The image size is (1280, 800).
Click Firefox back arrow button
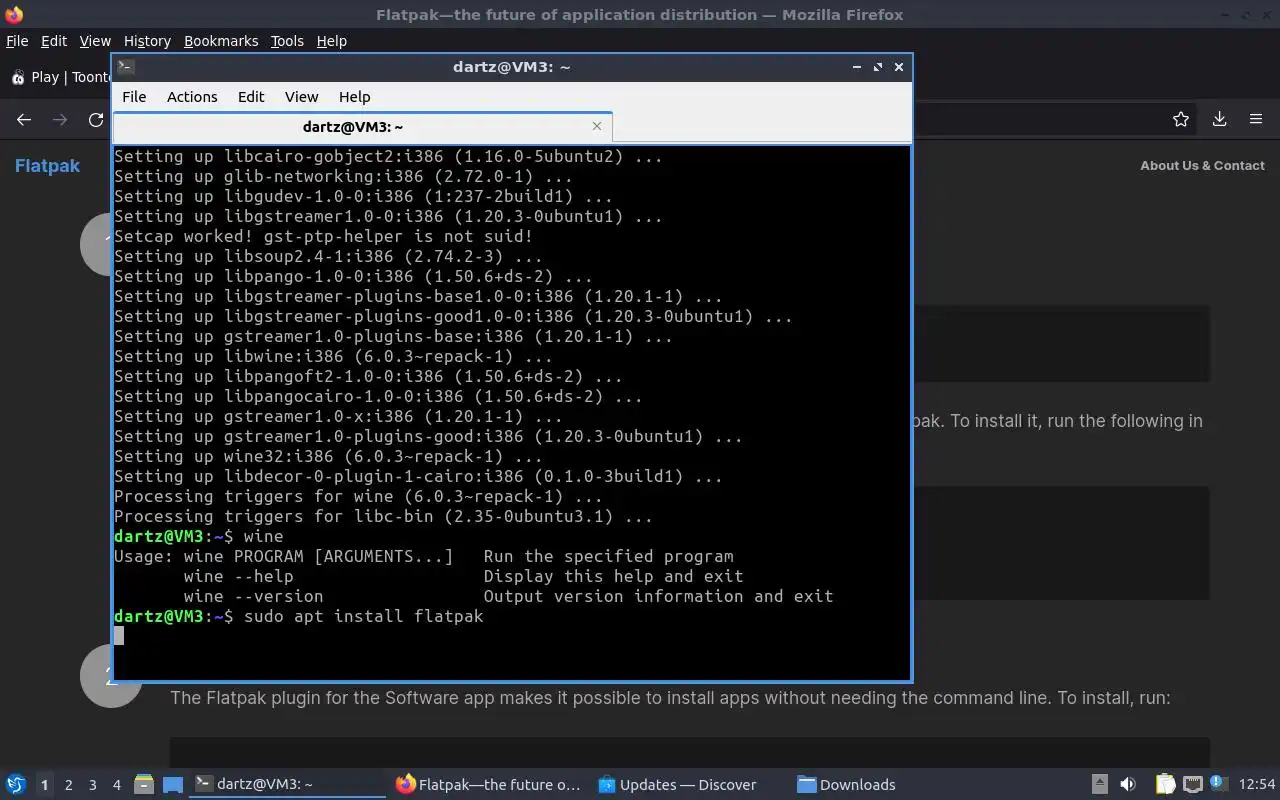click(24, 120)
